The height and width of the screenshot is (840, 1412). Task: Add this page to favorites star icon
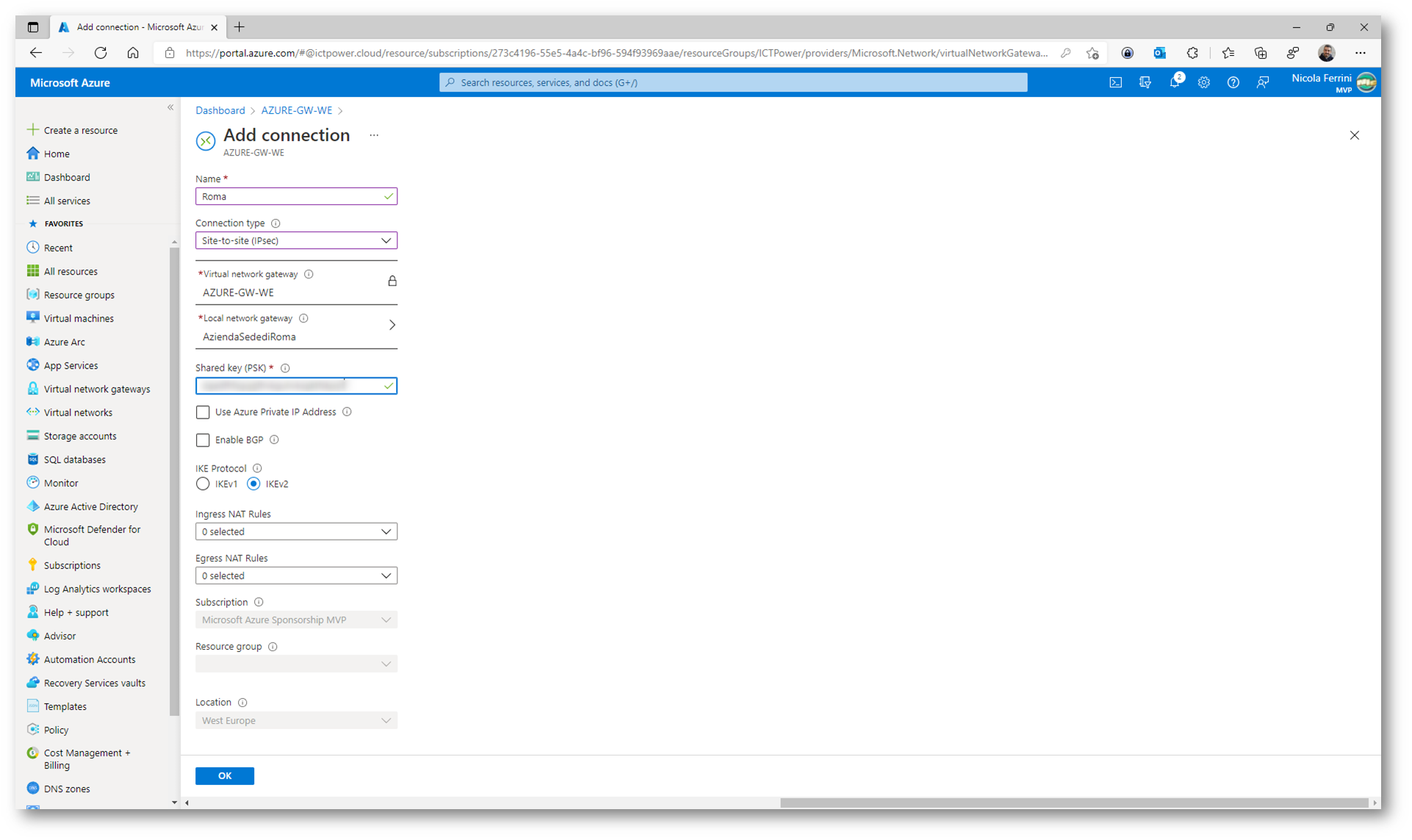click(x=1092, y=53)
